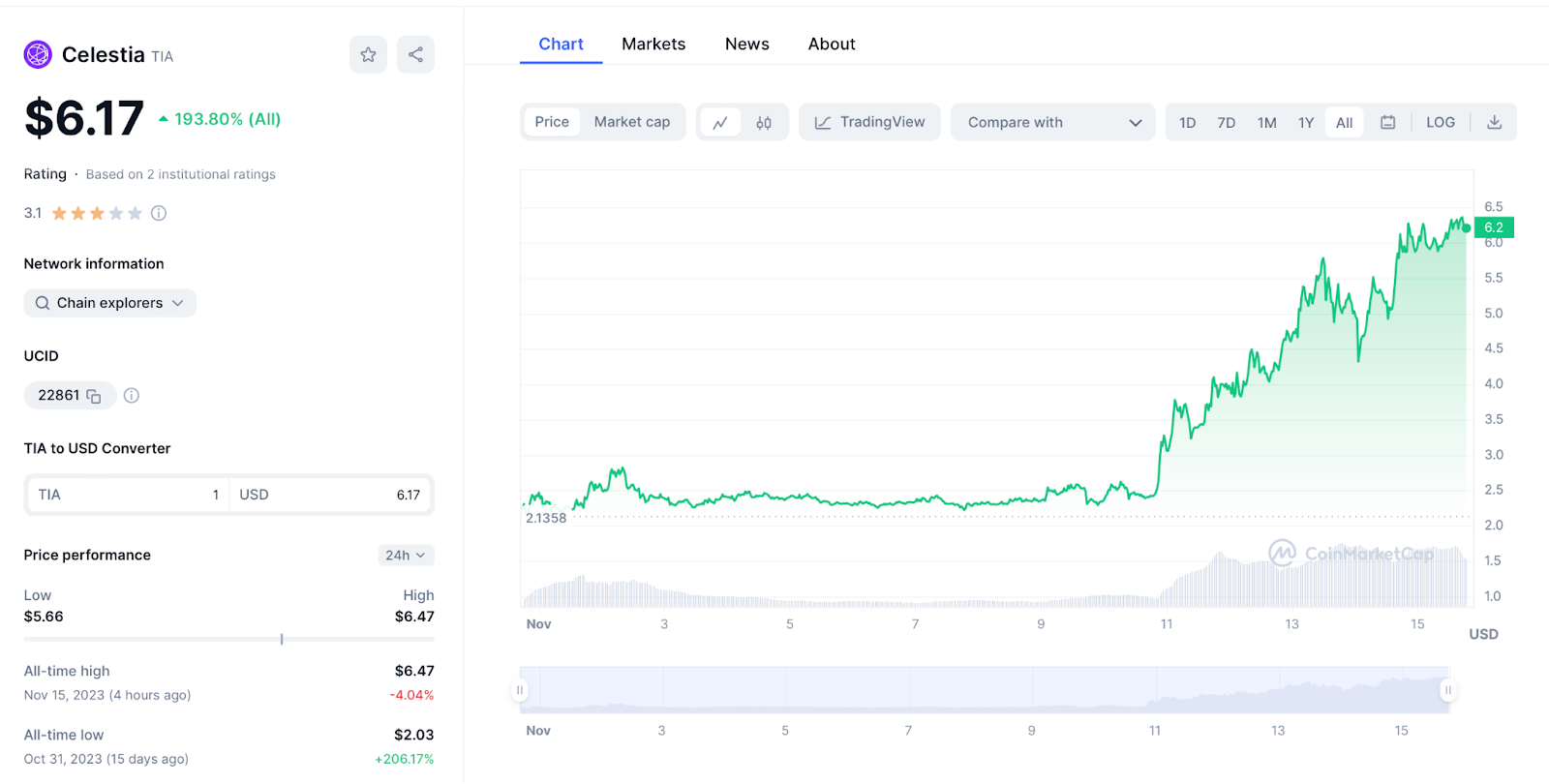Viewport: 1549px width, 784px height.
Task: Set chart range to 1M
Action: 1267,122
